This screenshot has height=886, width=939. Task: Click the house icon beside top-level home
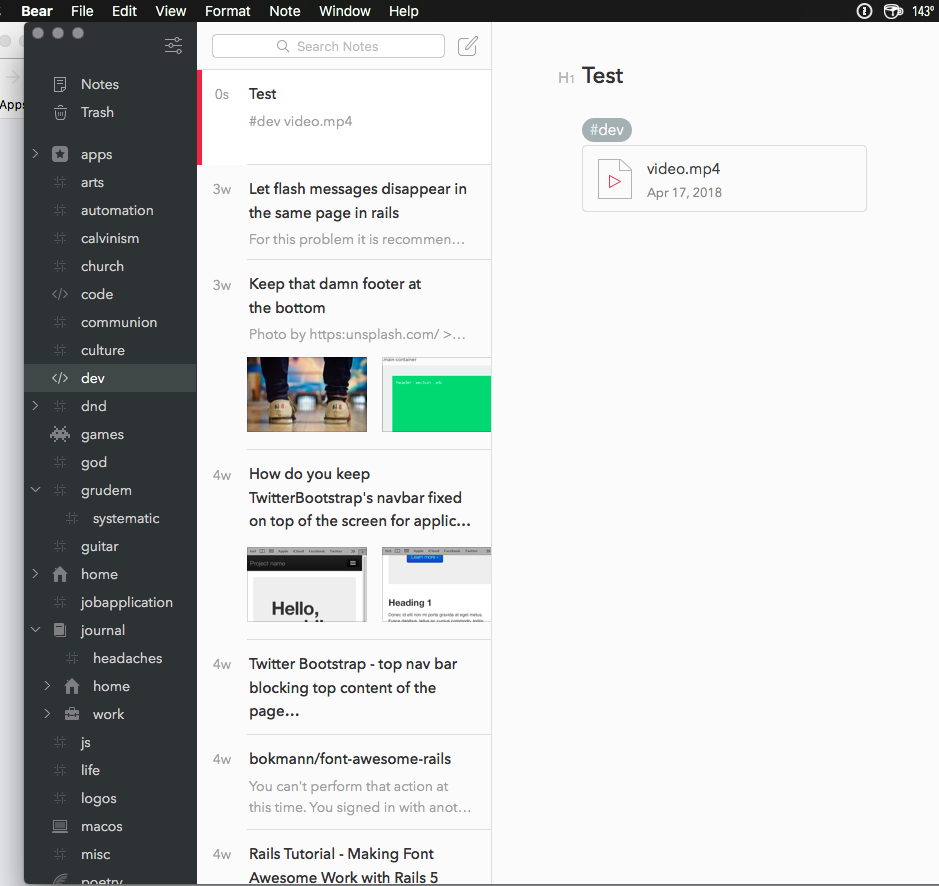pos(60,574)
